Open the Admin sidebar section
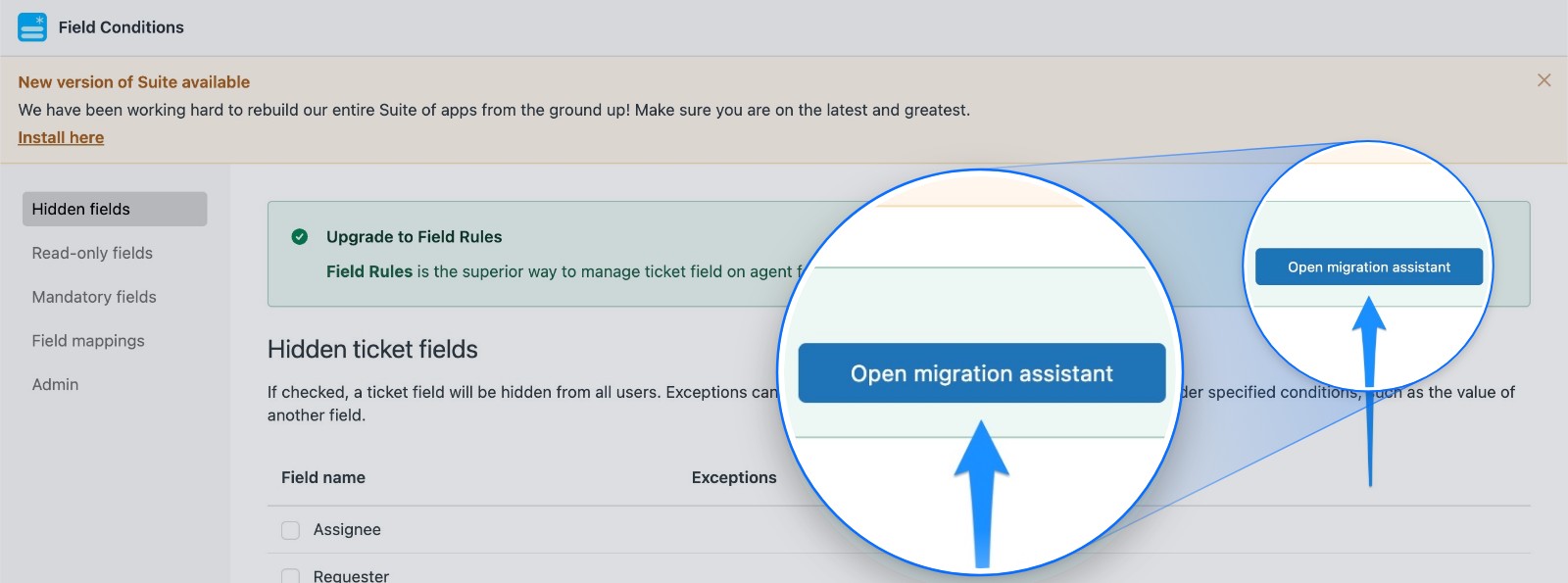Viewport: 1568px width, 583px height. click(x=55, y=385)
